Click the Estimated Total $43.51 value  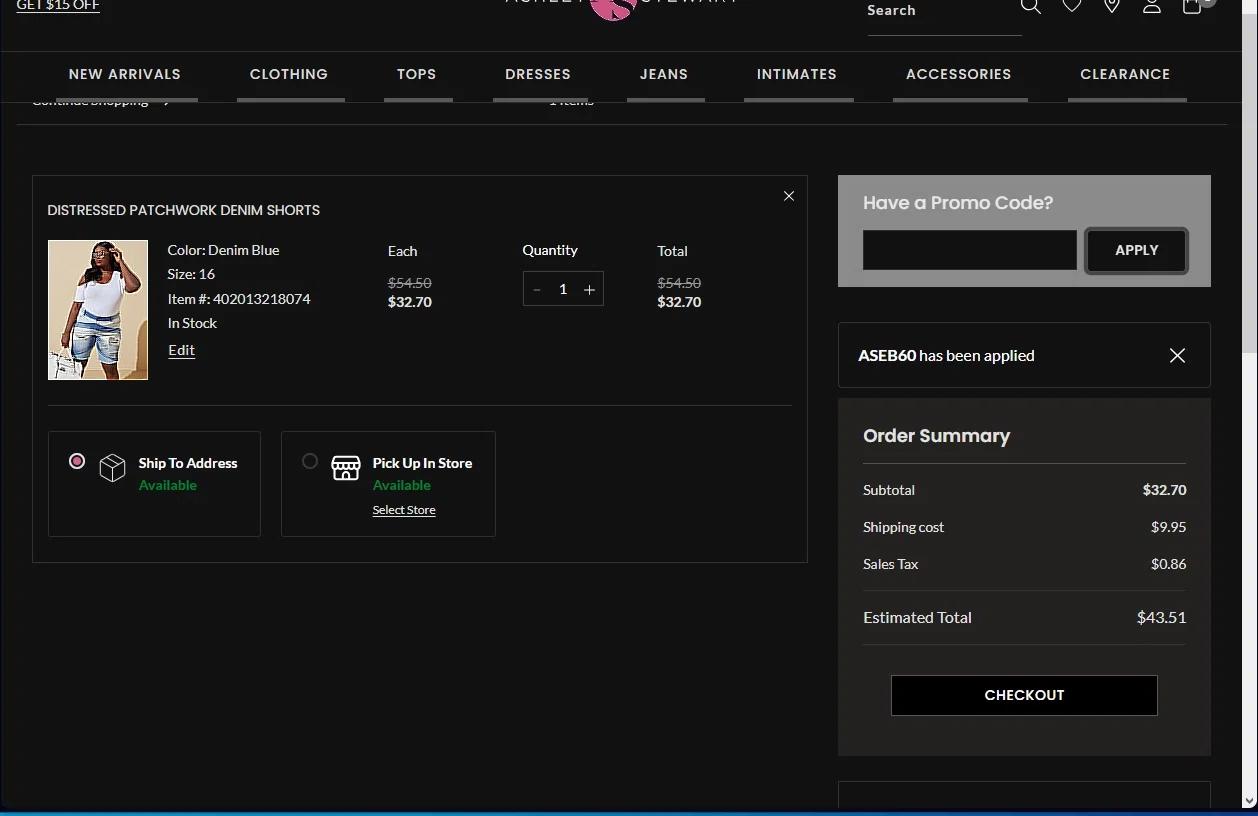click(1161, 618)
